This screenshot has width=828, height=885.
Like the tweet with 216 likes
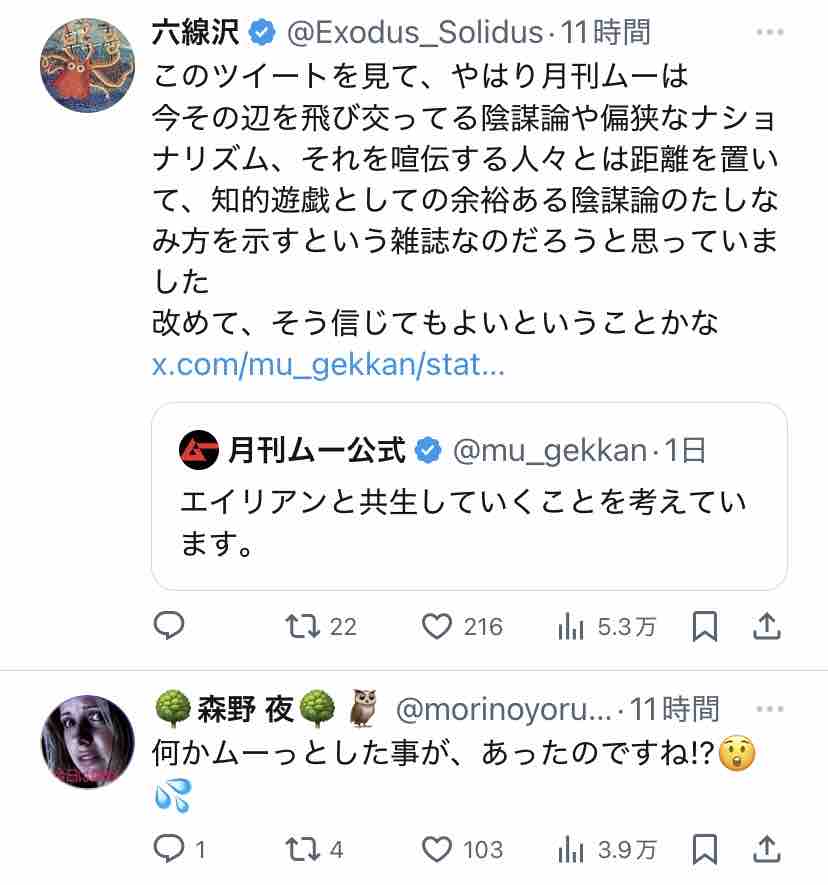tap(462, 626)
